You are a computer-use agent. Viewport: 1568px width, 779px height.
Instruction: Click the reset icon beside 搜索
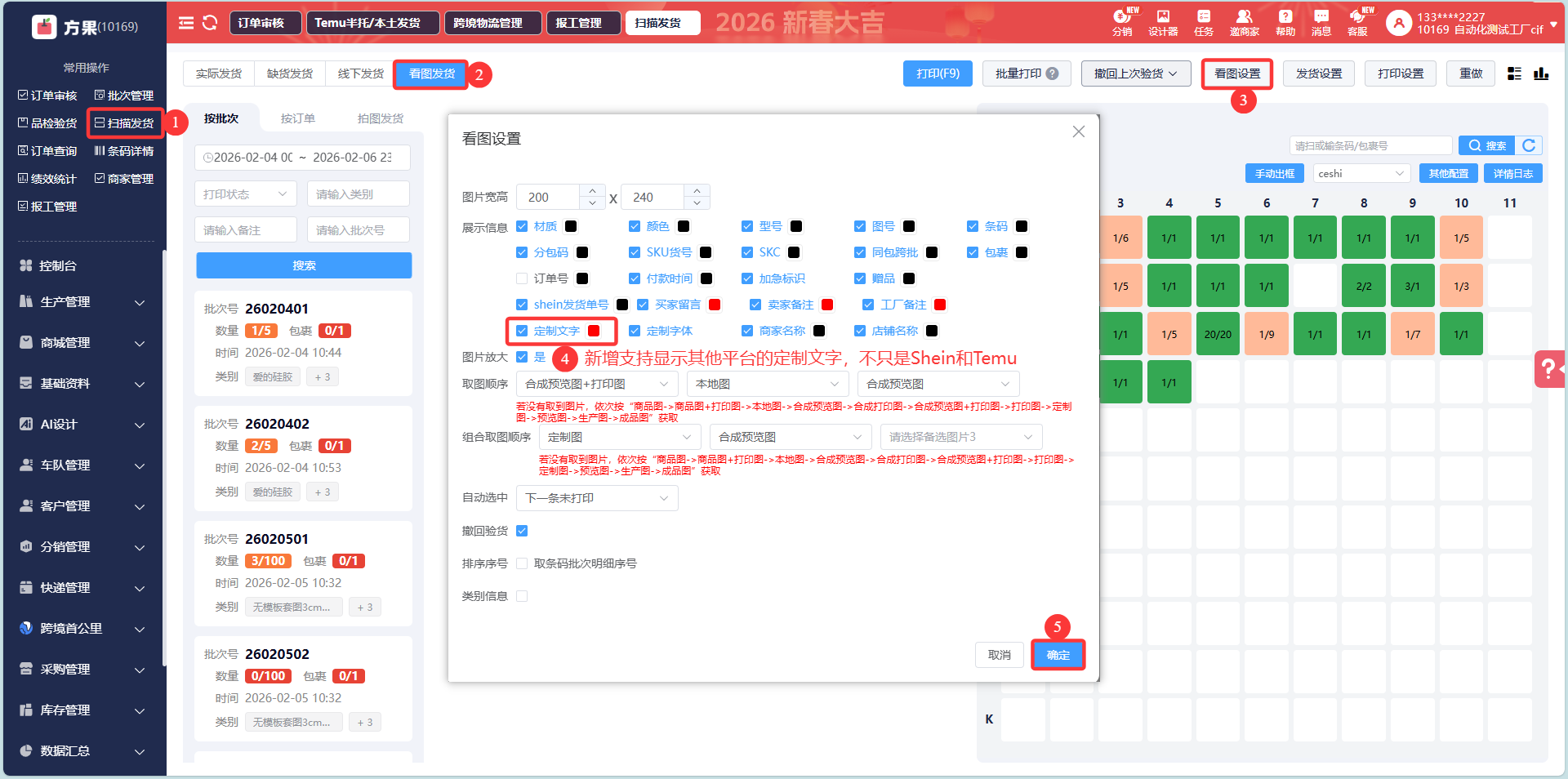tap(1529, 145)
